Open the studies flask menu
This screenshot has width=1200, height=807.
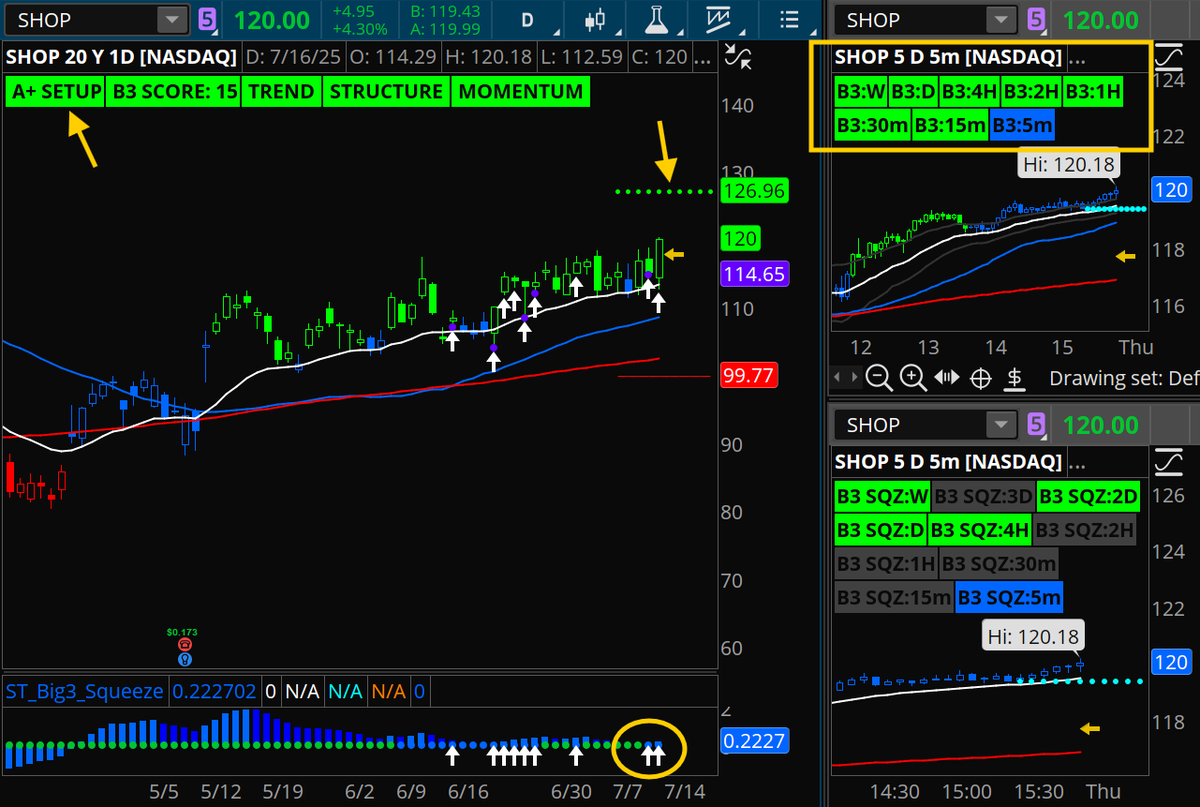[x=656, y=19]
